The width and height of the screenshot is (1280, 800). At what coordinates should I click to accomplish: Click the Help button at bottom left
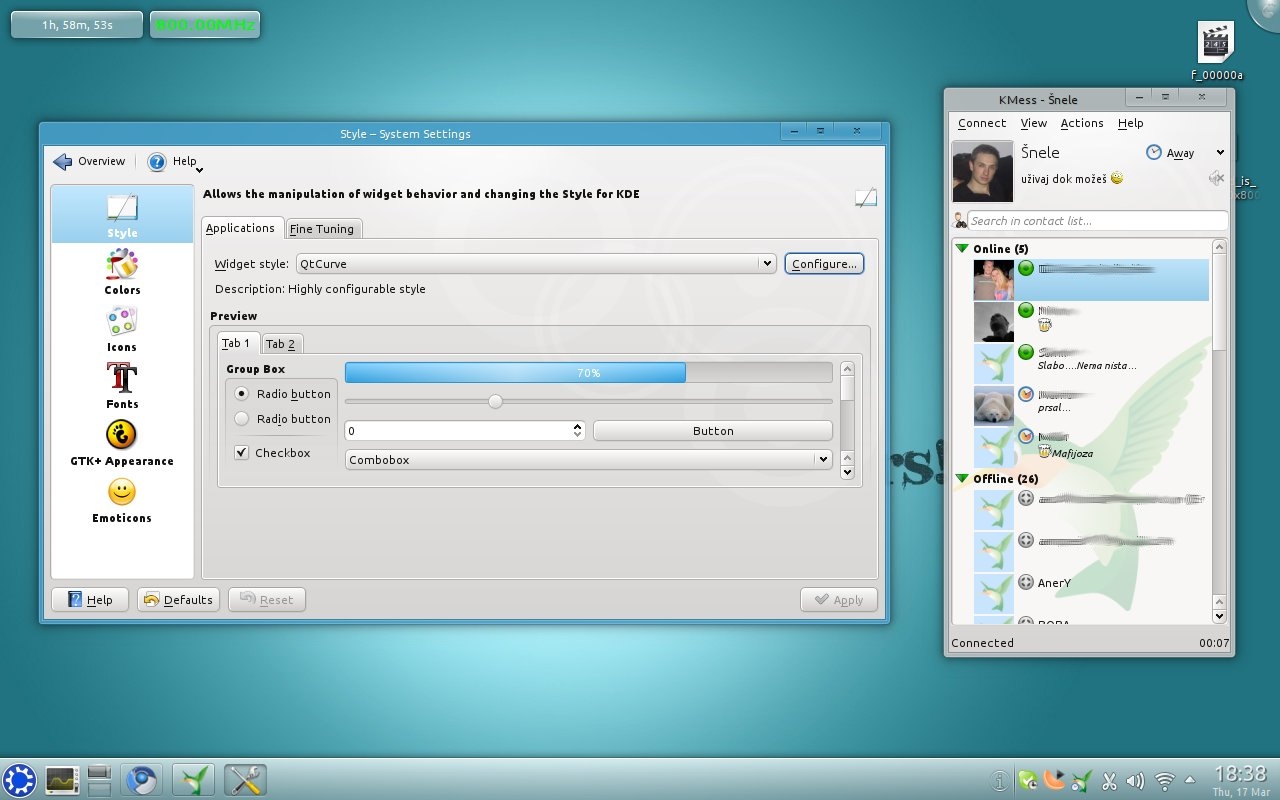tap(90, 600)
